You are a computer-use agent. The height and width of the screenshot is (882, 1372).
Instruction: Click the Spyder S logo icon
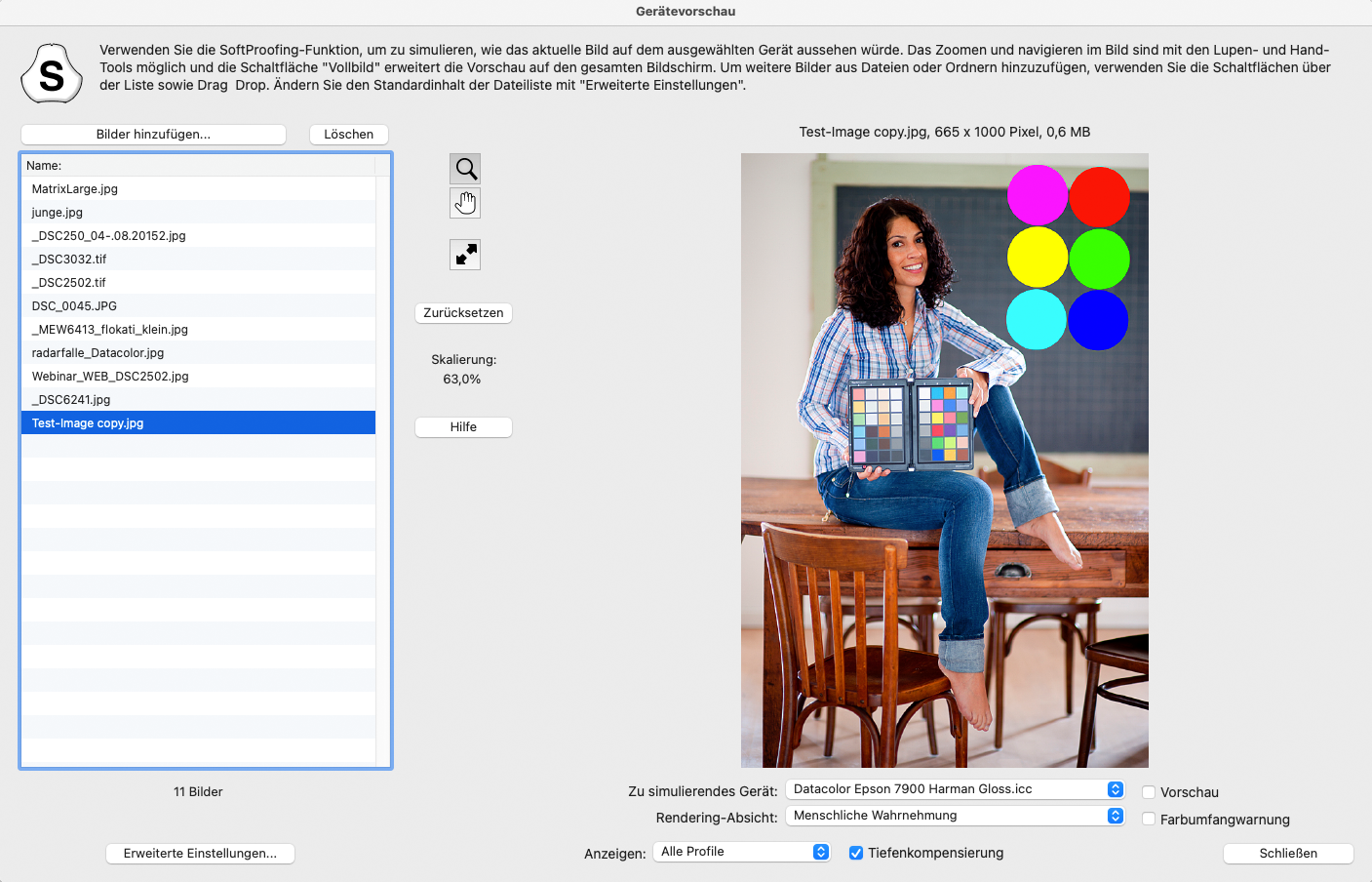(x=51, y=74)
